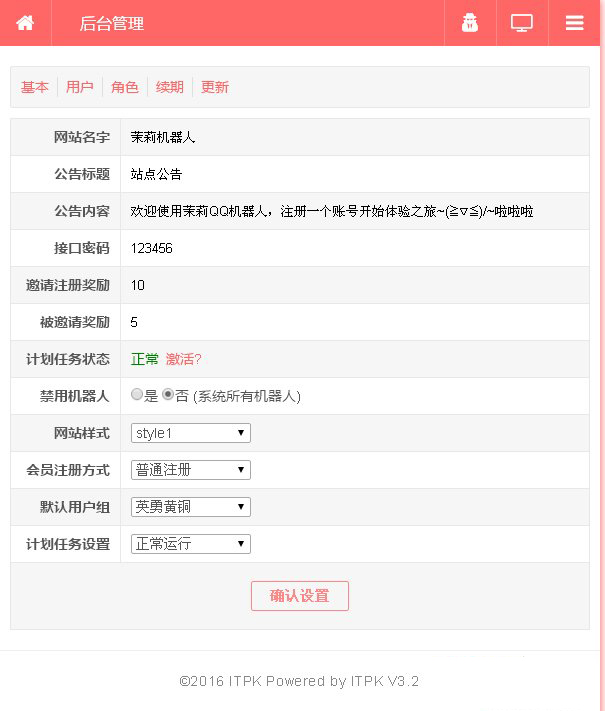Select 是 radio for 禁用机器人

coord(137,394)
